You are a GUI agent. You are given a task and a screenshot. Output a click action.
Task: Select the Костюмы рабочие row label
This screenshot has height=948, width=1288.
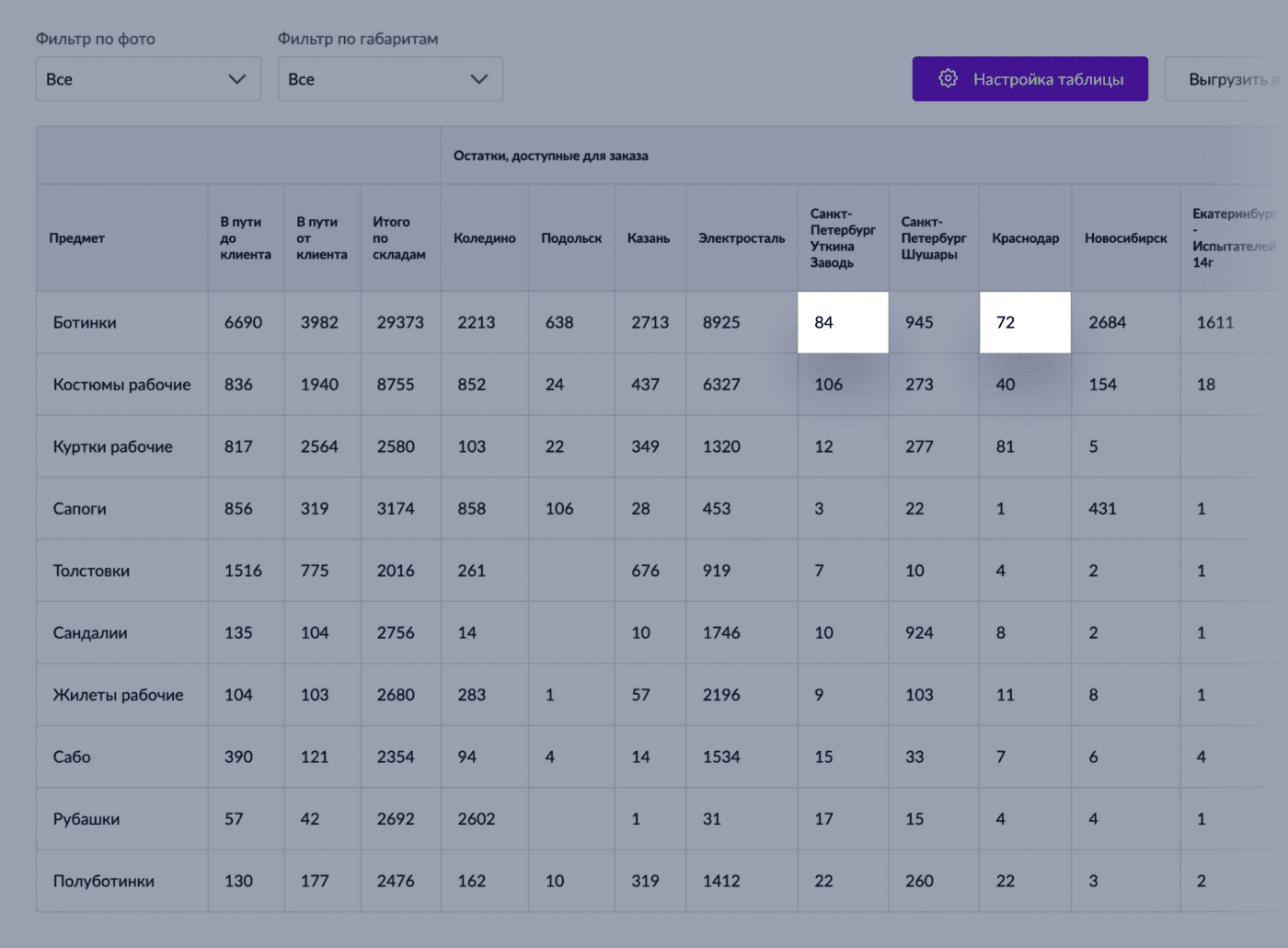click(x=121, y=385)
